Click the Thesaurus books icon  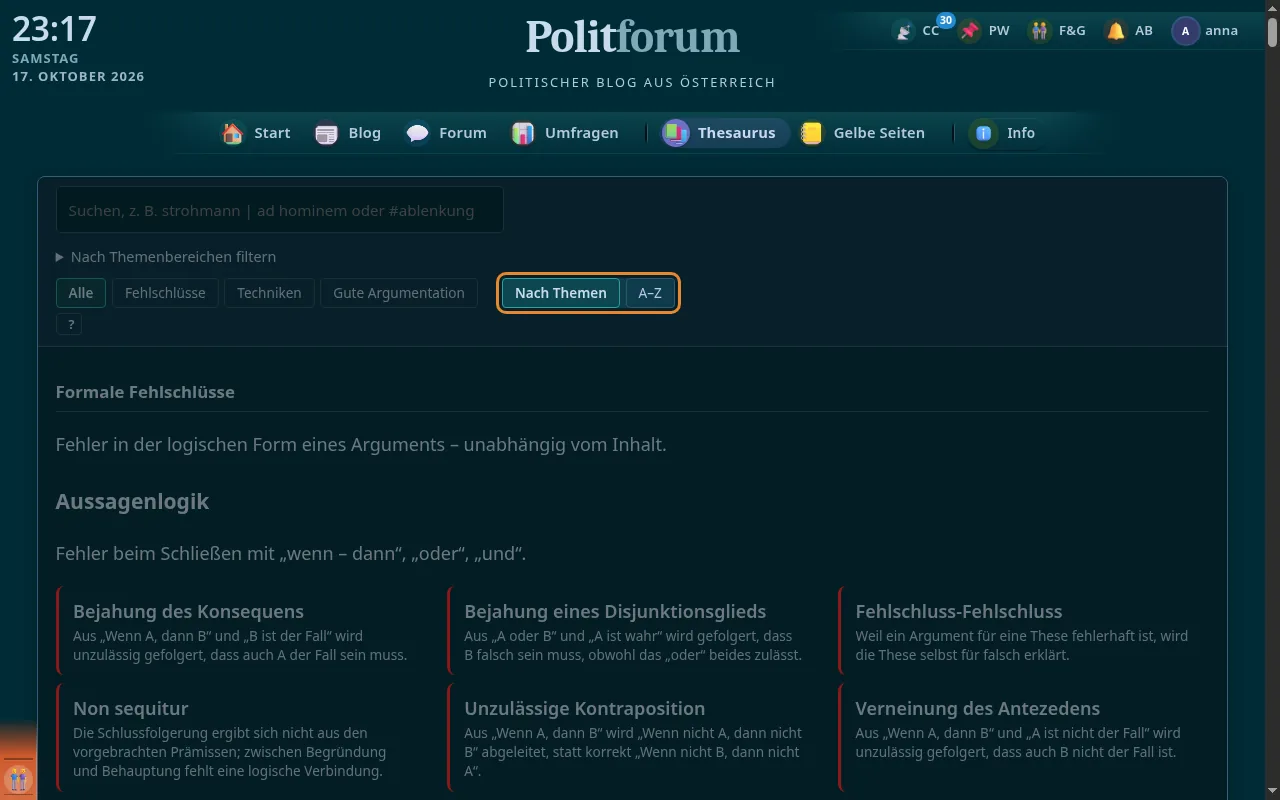676,133
